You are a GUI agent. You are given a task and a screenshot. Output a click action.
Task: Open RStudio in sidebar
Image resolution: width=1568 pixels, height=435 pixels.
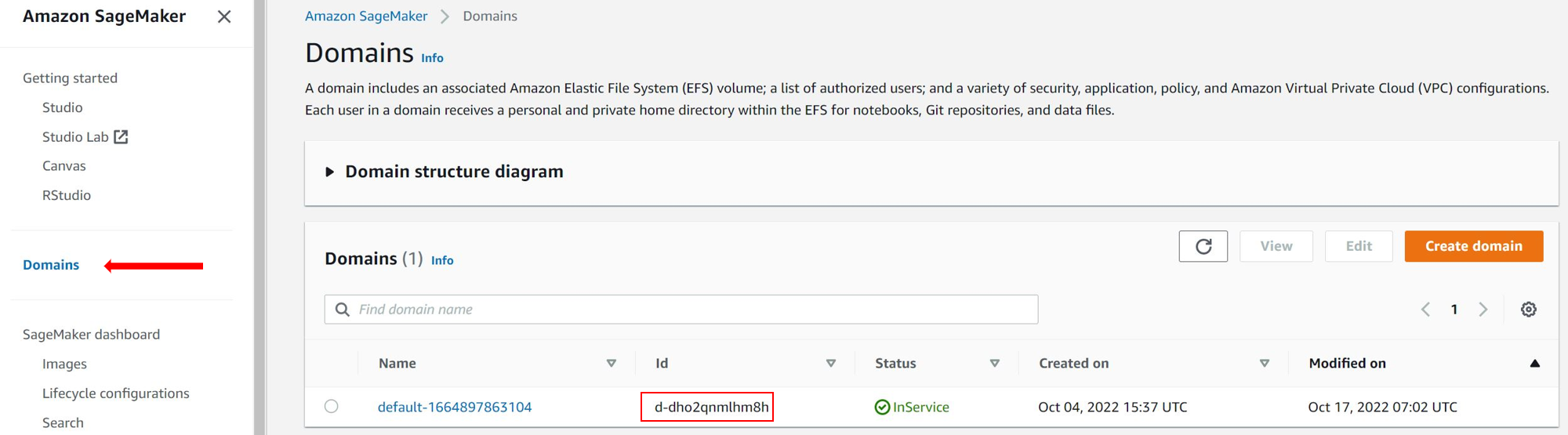tap(67, 195)
